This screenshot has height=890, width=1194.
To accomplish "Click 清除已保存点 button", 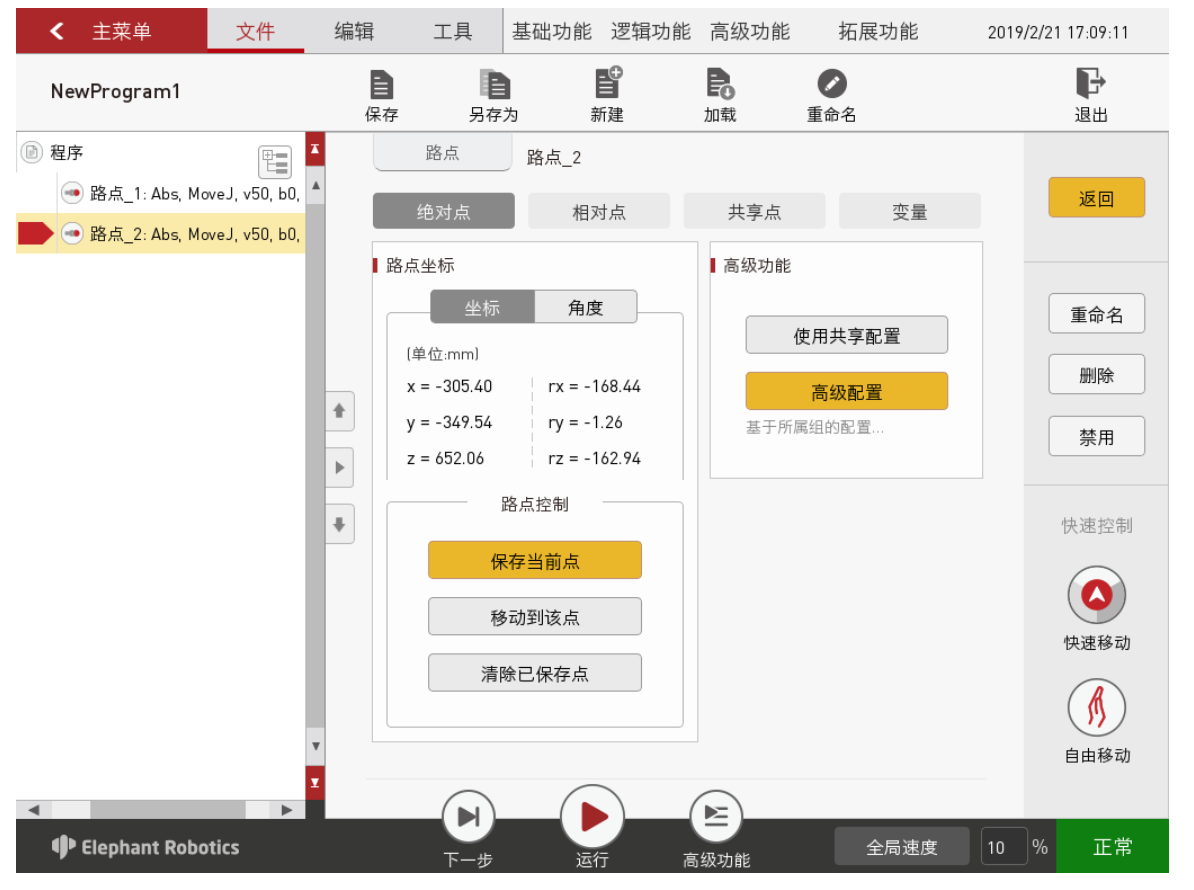I will (535, 673).
